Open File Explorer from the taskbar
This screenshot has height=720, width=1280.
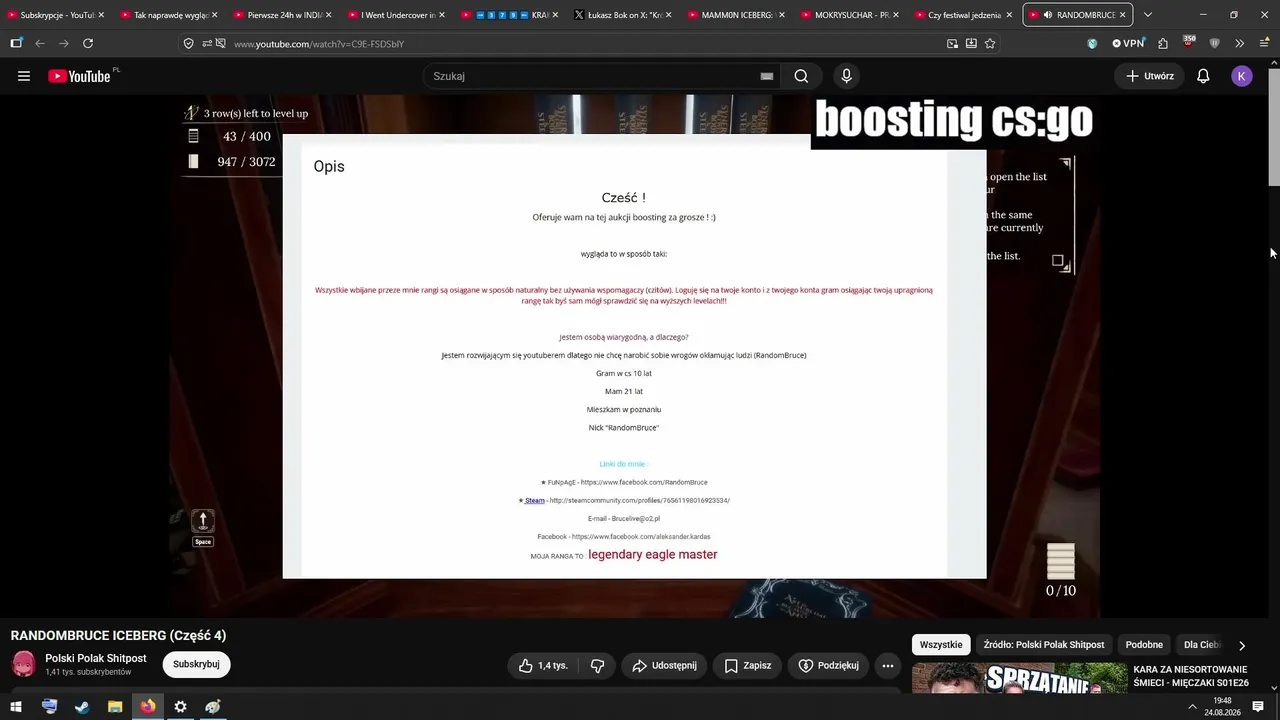[115, 707]
